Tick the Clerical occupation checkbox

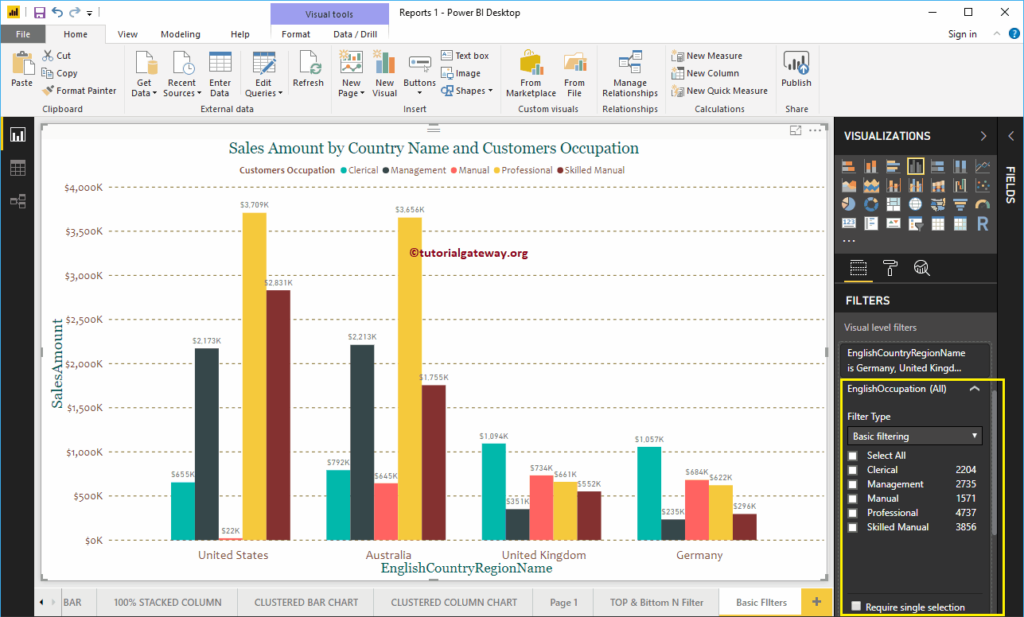pos(852,470)
